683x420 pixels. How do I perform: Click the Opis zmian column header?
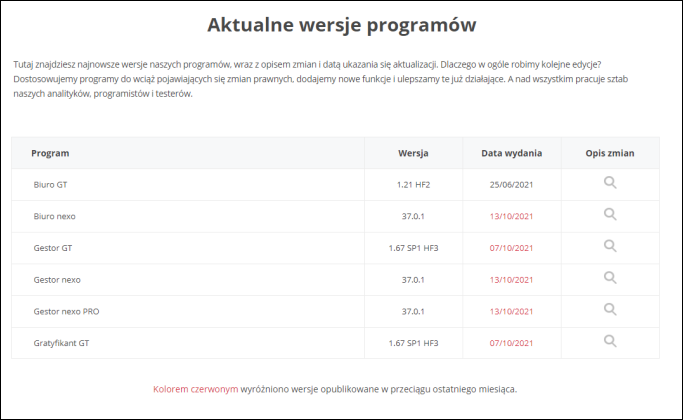[610, 153]
